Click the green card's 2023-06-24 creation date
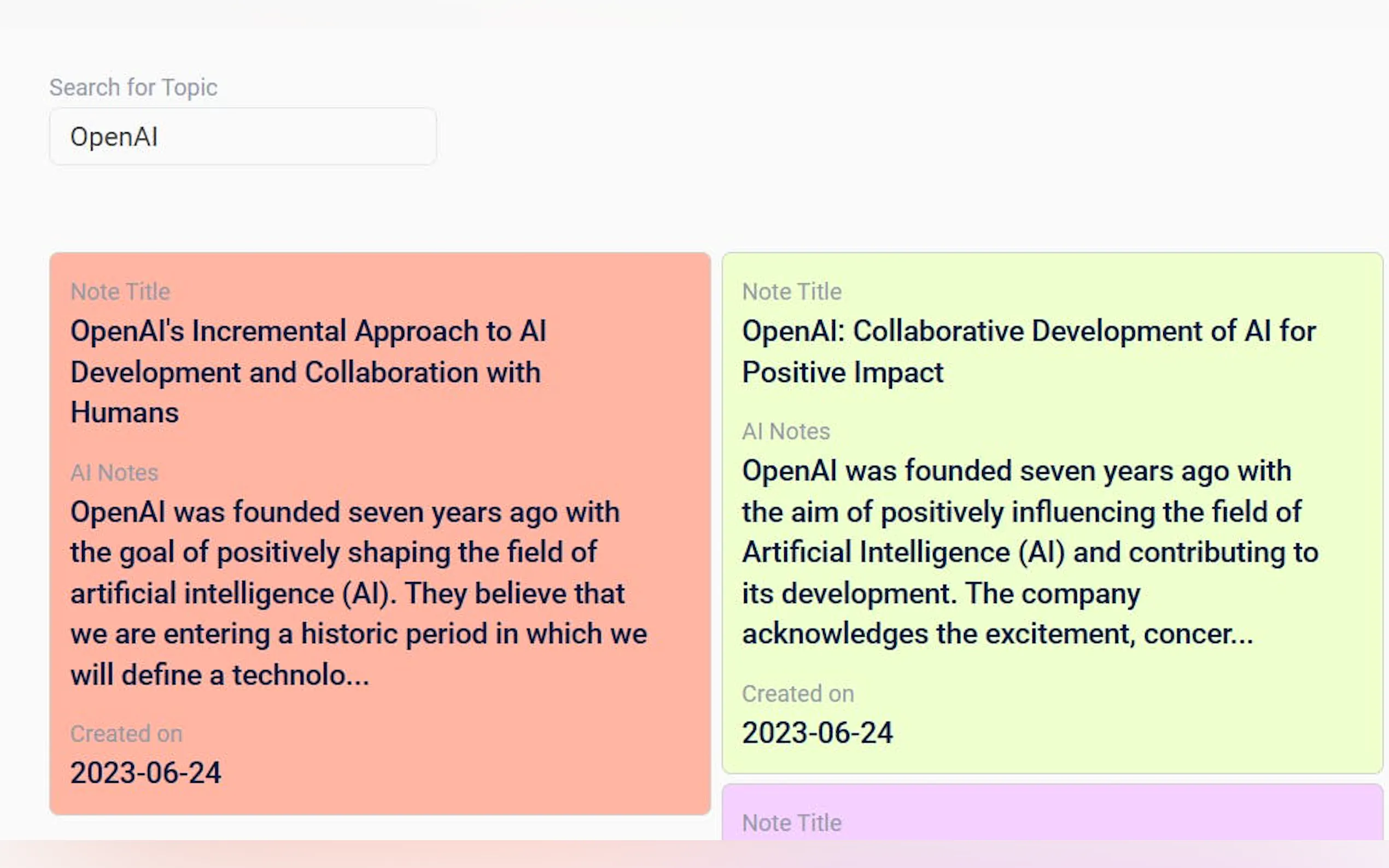 pyautogui.click(x=817, y=732)
